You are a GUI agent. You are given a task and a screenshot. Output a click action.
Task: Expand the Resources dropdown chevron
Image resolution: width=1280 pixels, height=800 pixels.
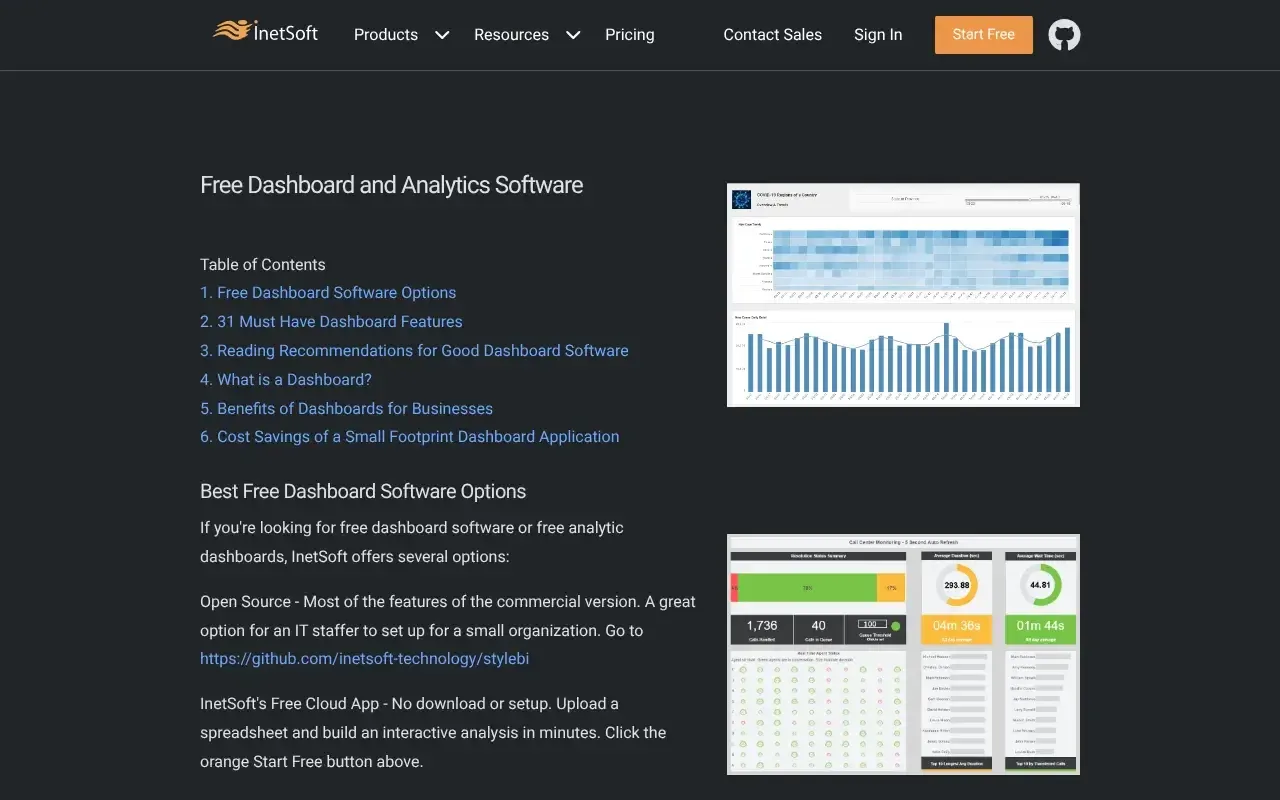[573, 35]
